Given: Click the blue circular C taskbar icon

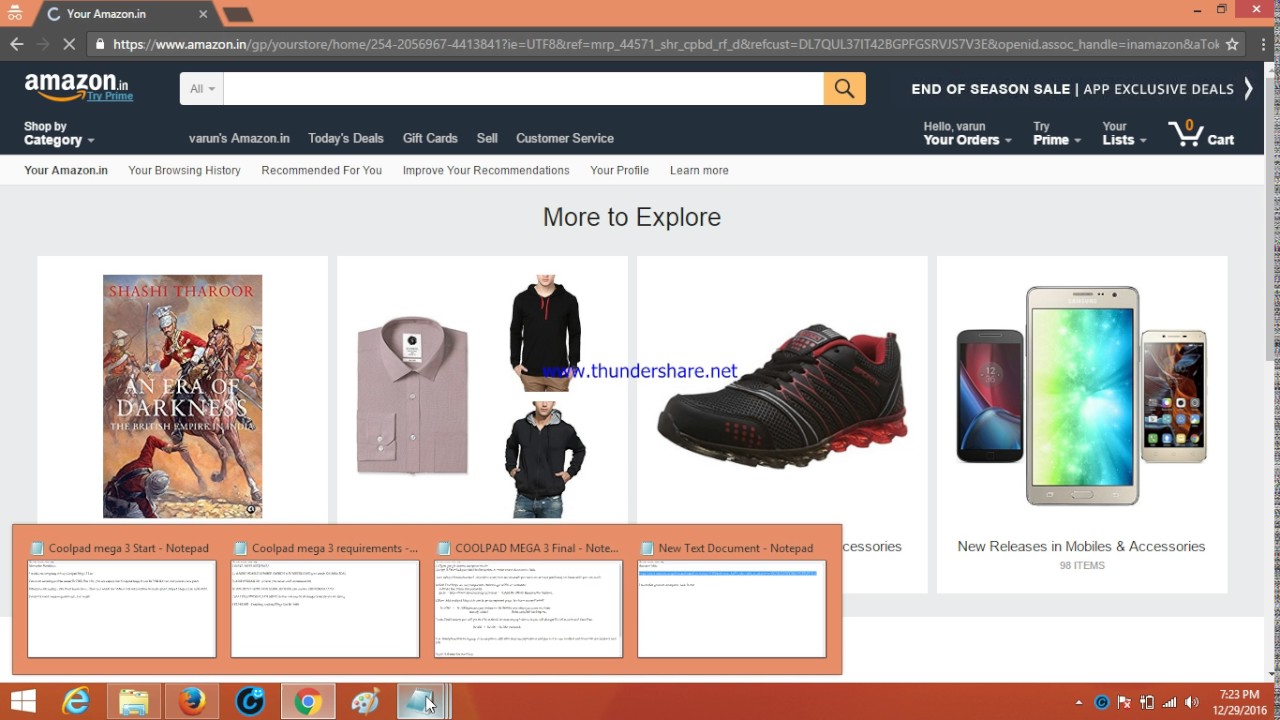Looking at the screenshot, I should point(250,702).
